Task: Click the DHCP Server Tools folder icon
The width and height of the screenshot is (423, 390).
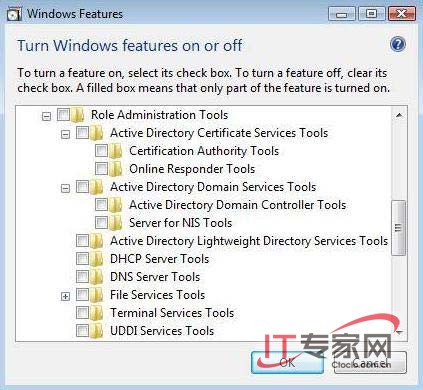Action: pos(97,259)
